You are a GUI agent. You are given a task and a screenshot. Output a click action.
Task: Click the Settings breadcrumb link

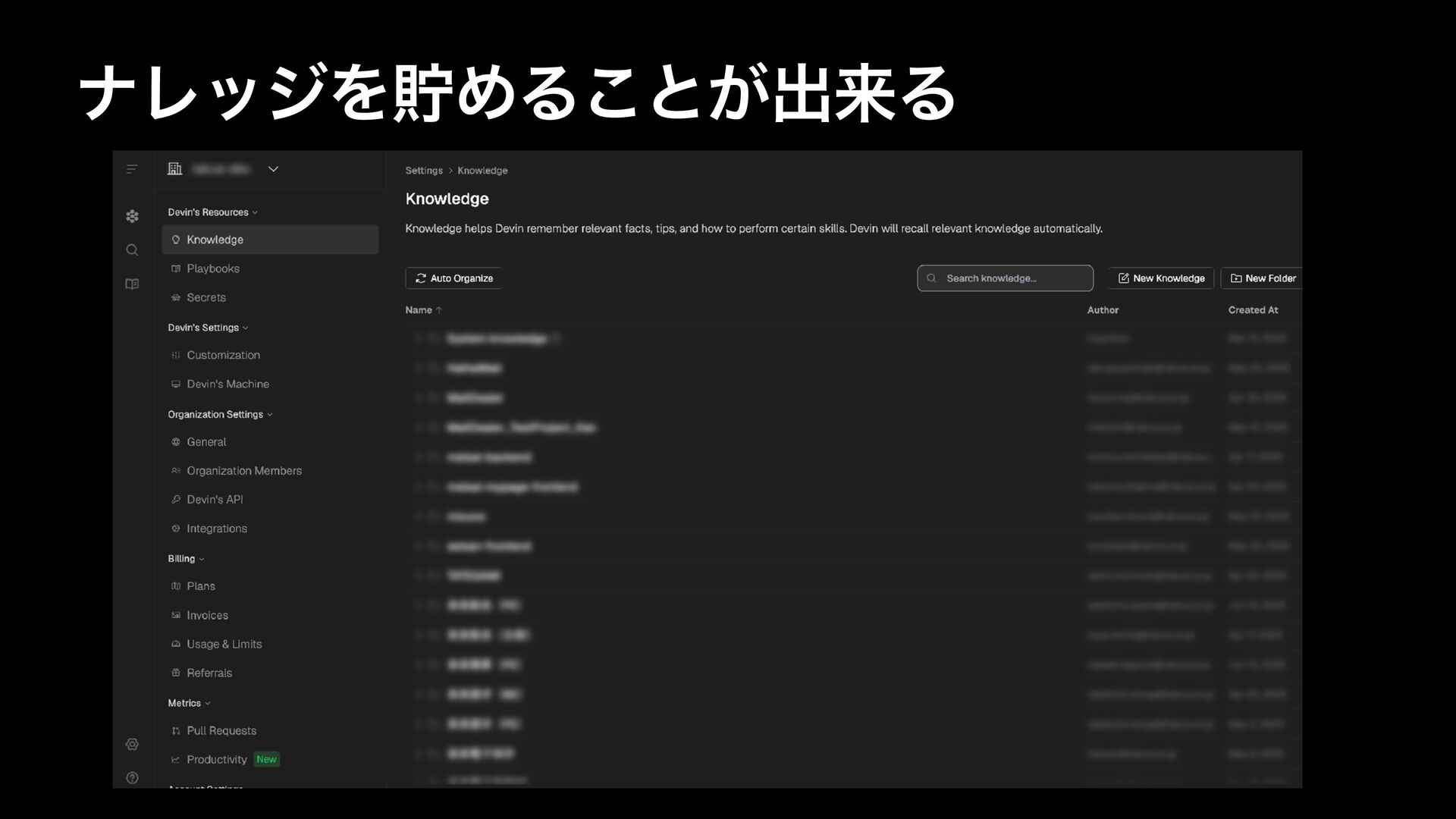point(424,171)
